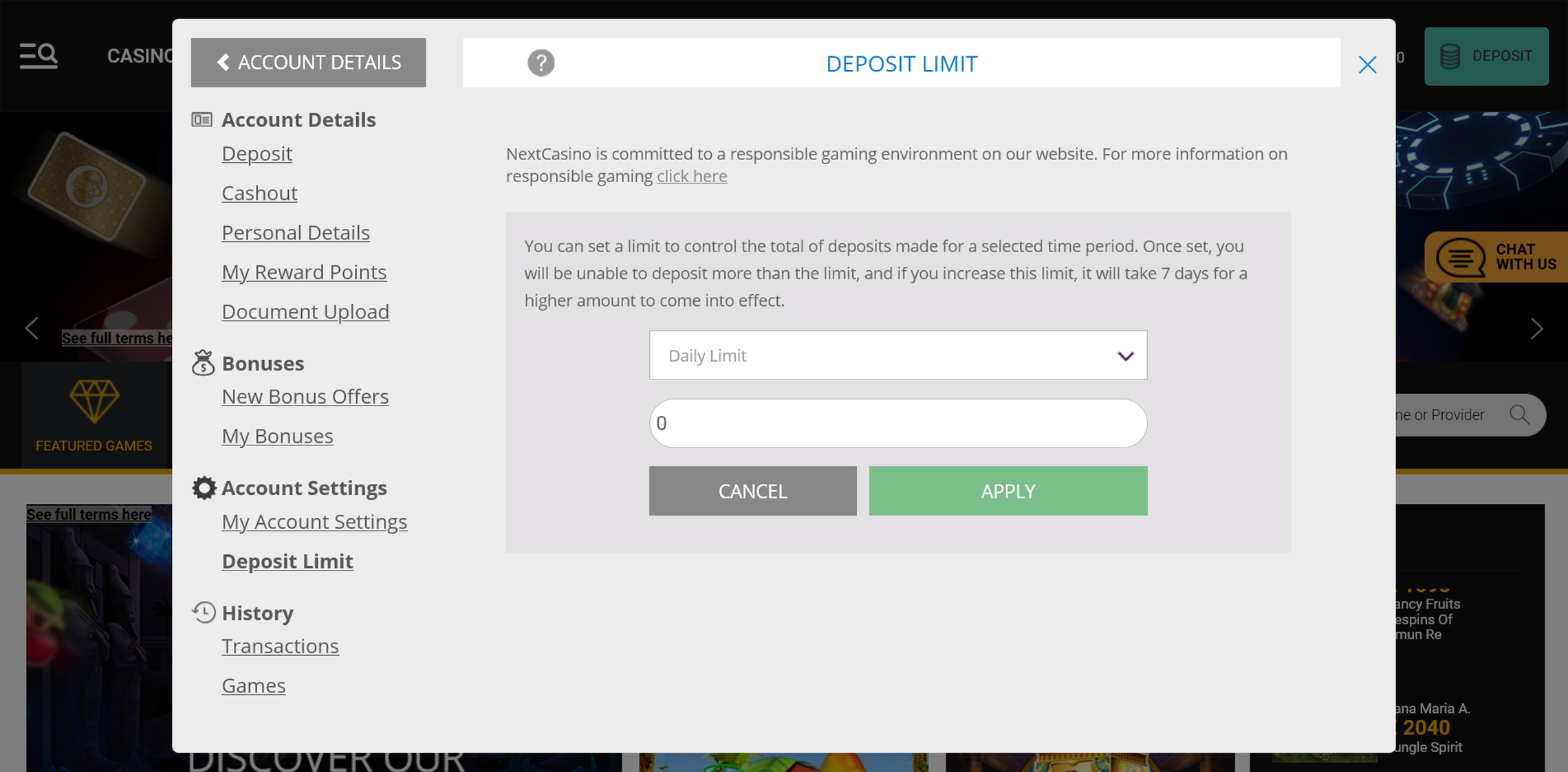Screen dimensions: 1568x772
Task: Click FEATURED GAMES tab label
Action: [94, 445]
